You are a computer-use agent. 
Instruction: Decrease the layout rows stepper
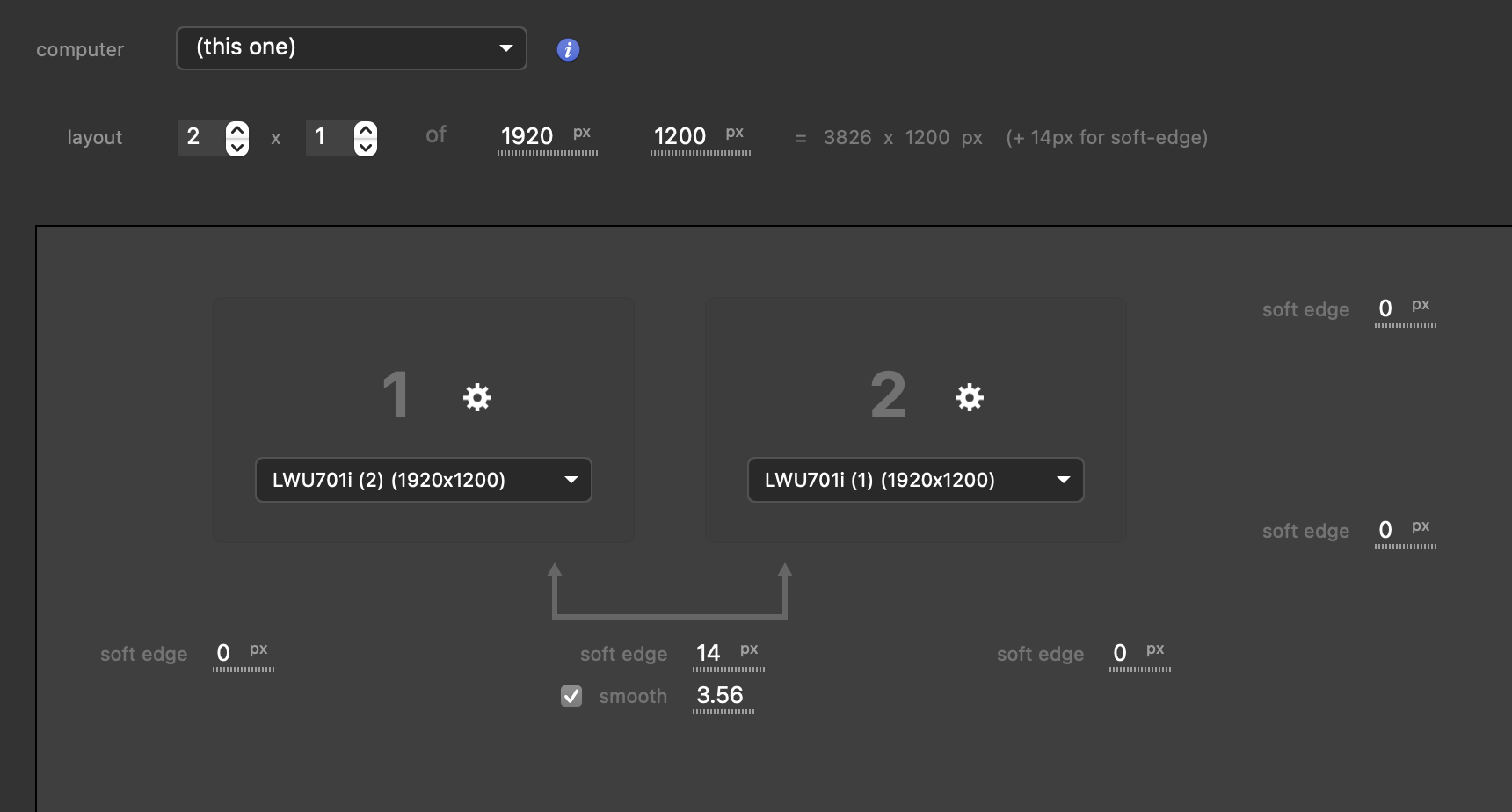click(366, 147)
